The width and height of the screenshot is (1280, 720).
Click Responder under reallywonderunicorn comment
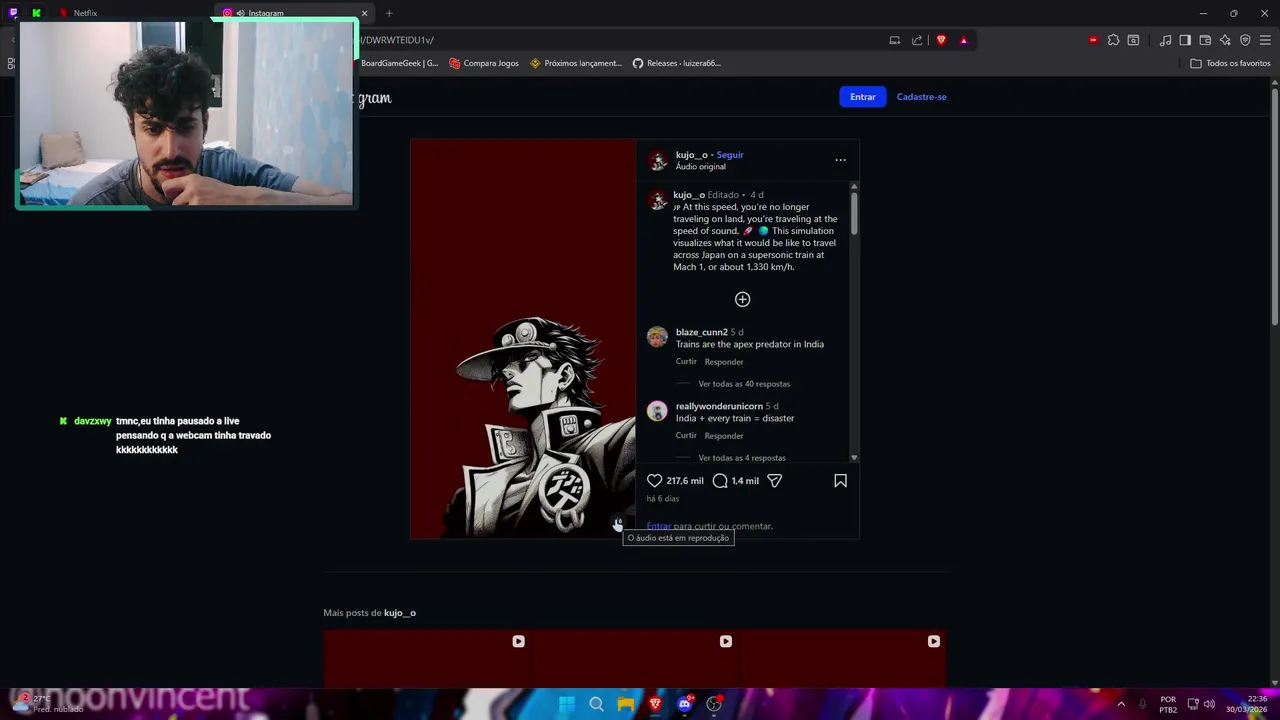(x=723, y=436)
